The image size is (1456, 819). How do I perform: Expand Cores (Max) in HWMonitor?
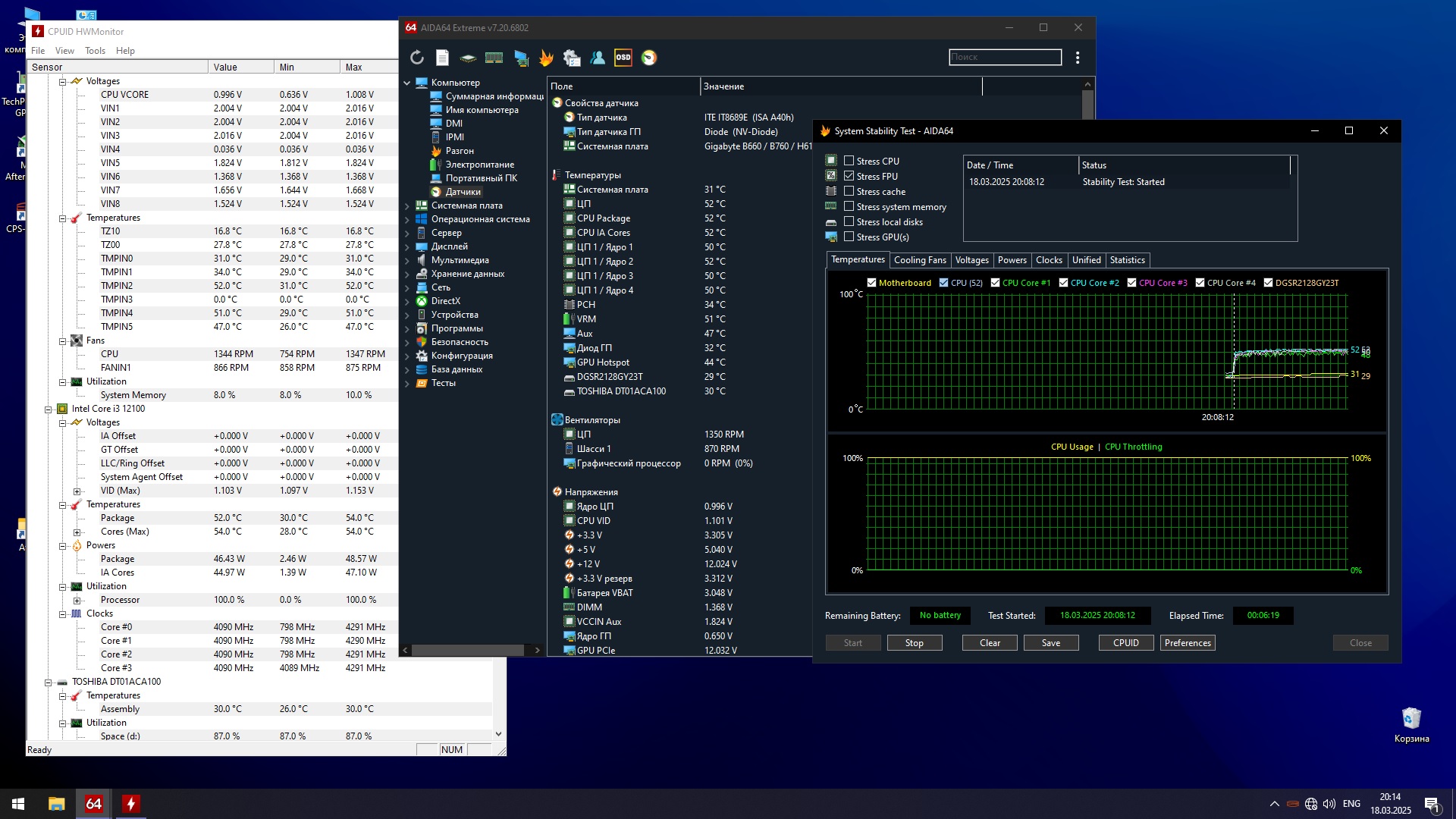tap(77, 532)
